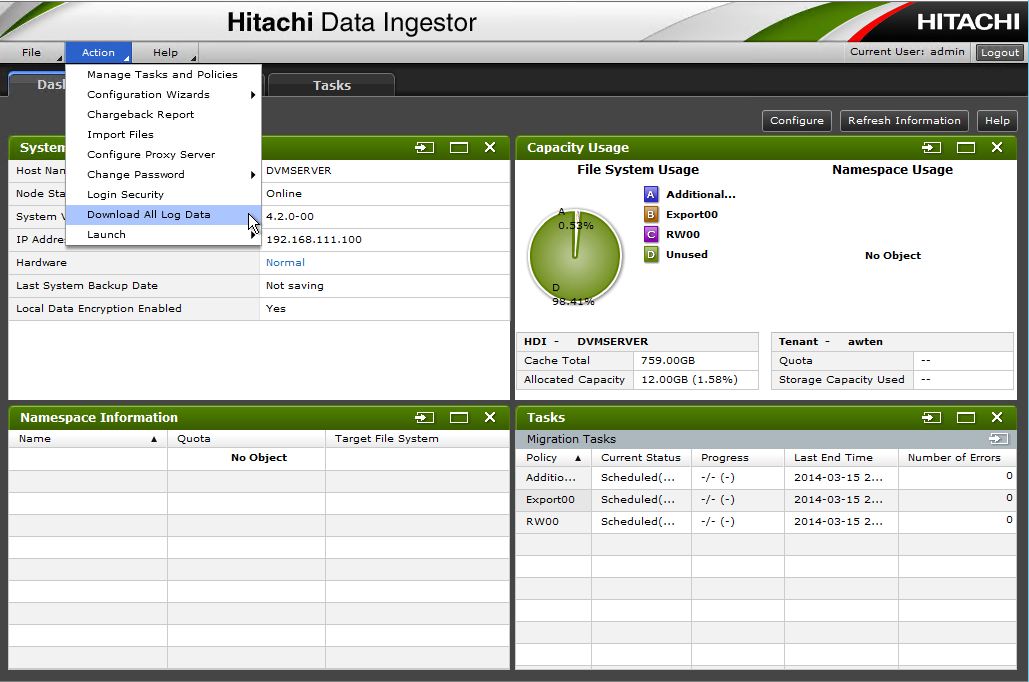Click legend icon D for Unused
Viewport: 1029px width, 682px height.
[x=650, y=255]
